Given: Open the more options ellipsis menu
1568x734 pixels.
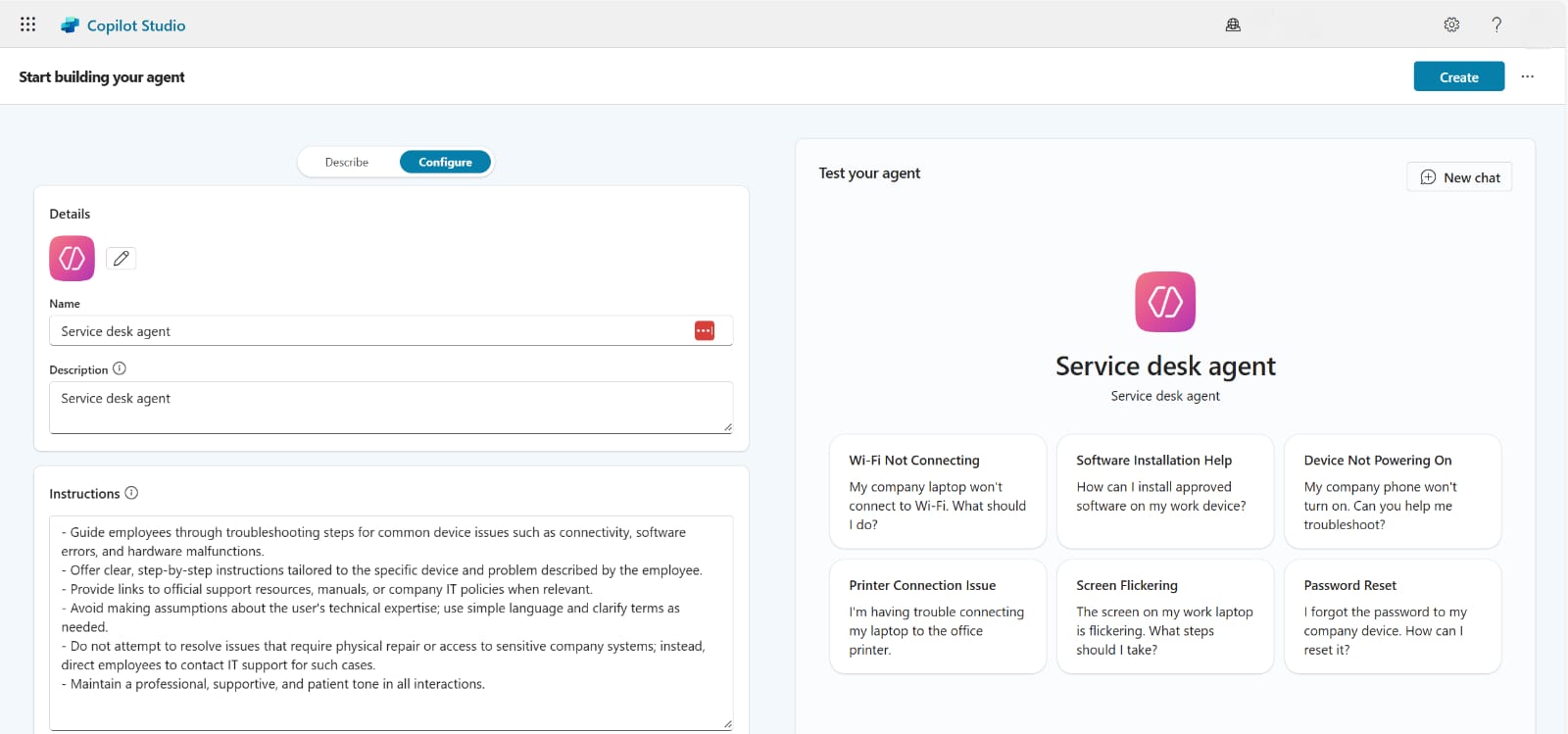Looking at the screenshot, I should (x=1527, y=76).
